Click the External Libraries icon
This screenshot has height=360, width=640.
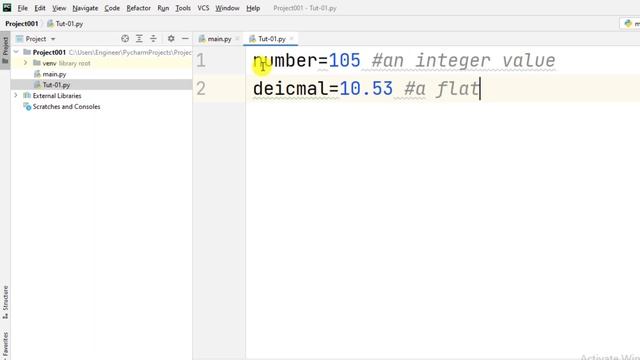point(27,96)
